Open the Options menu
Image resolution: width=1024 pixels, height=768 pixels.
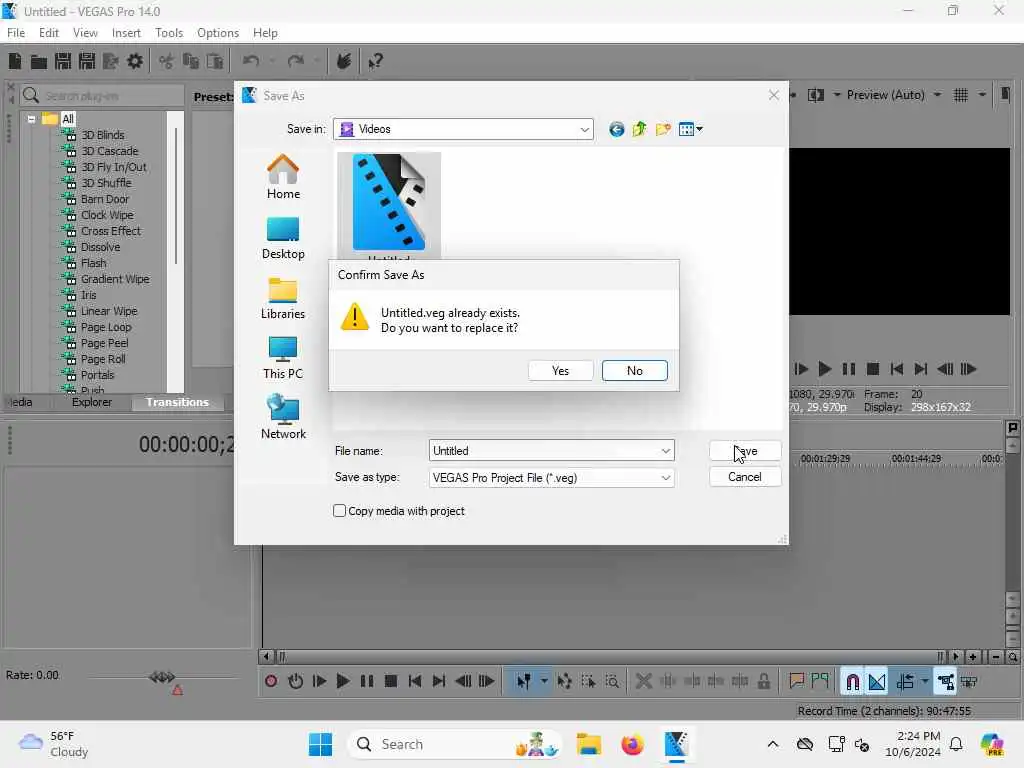[x=218, y=33]
